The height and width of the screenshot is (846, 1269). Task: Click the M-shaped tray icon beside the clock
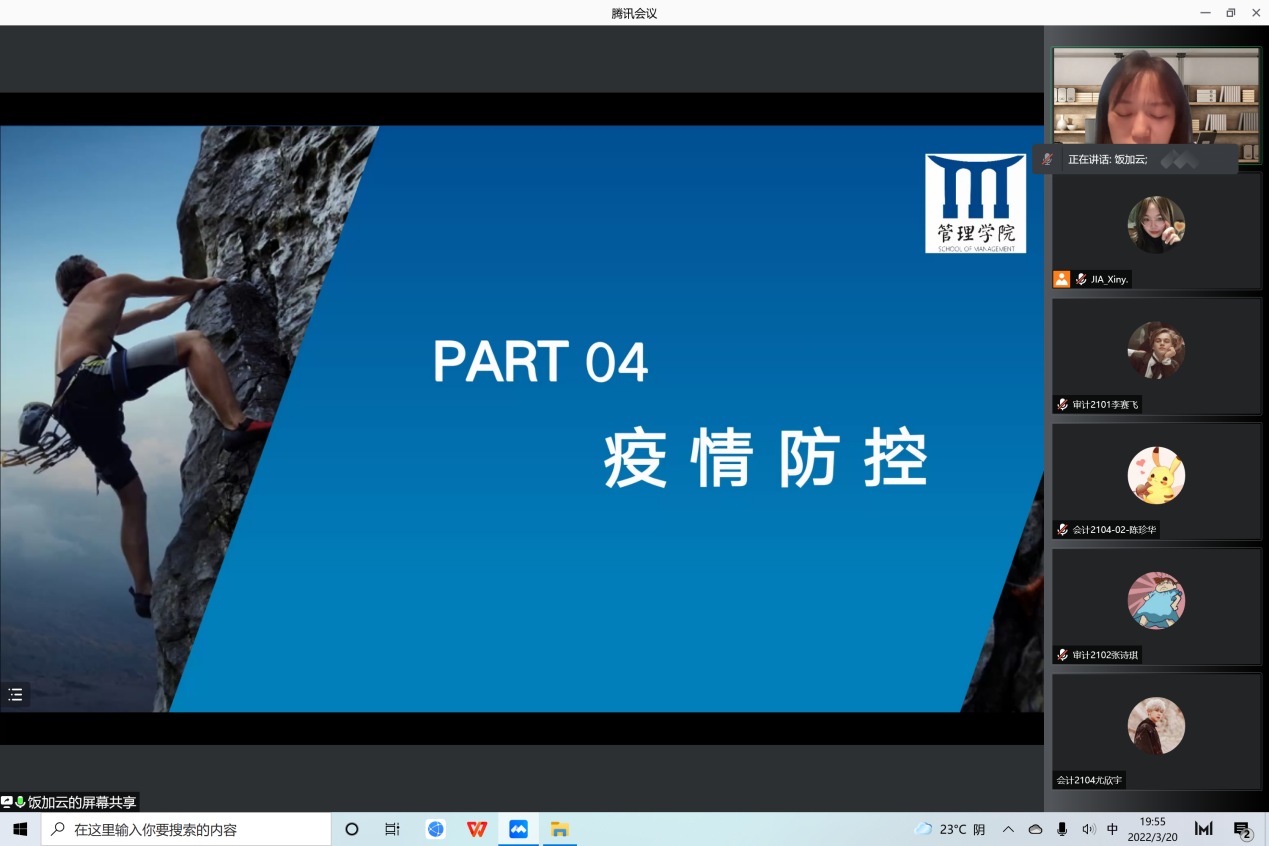tap(1204, 829)
